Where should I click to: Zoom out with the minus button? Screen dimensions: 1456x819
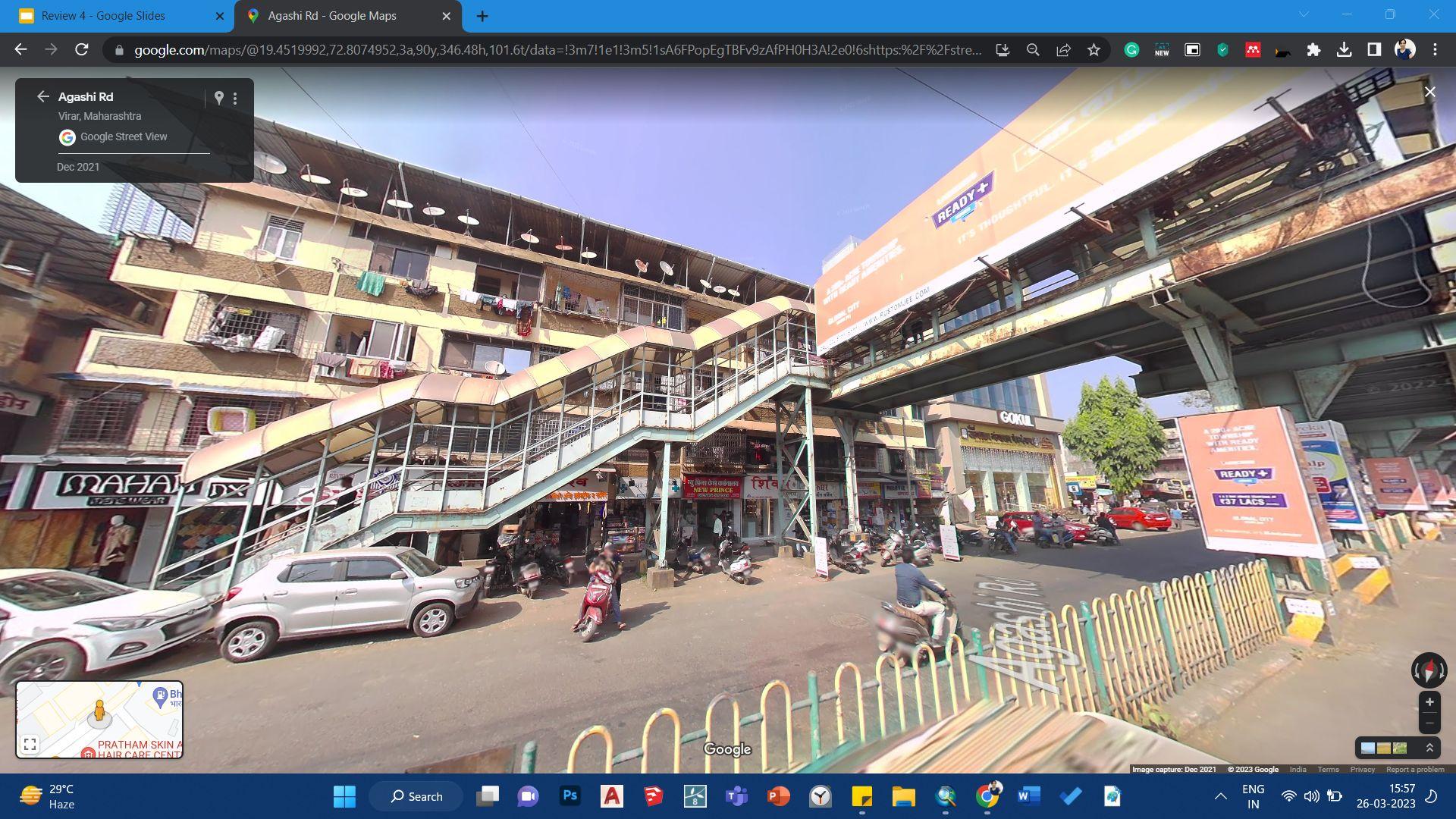(1429, 723)
